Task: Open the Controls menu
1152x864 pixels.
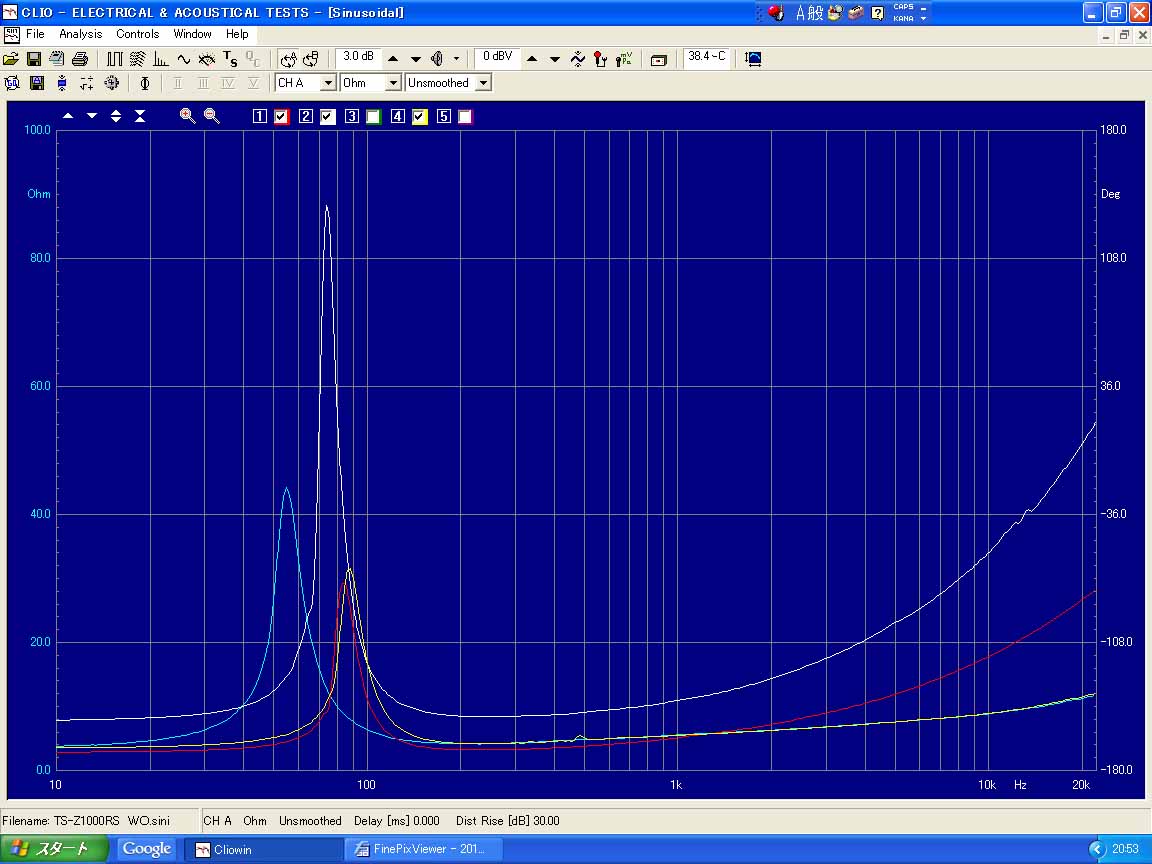Action: (137, 34)
